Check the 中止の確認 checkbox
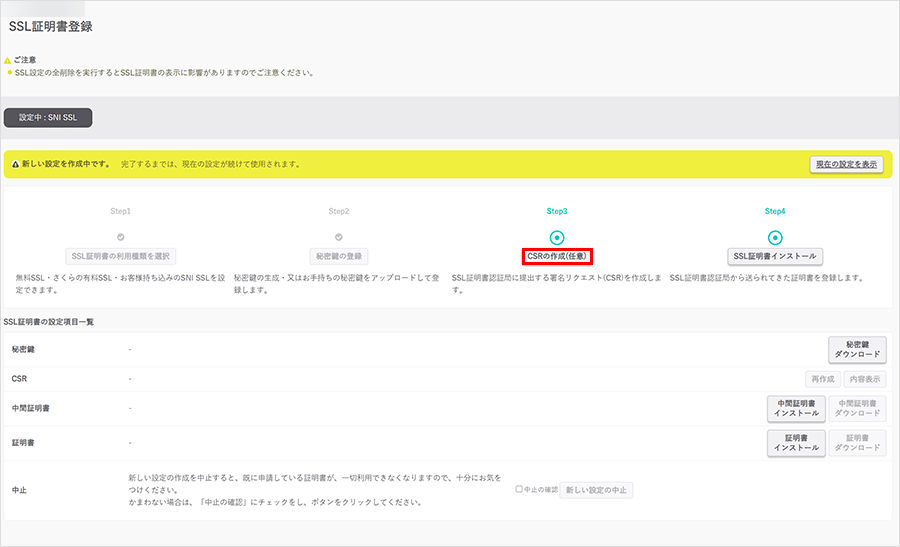The image size is (900, 547). (x=519, y=490)
